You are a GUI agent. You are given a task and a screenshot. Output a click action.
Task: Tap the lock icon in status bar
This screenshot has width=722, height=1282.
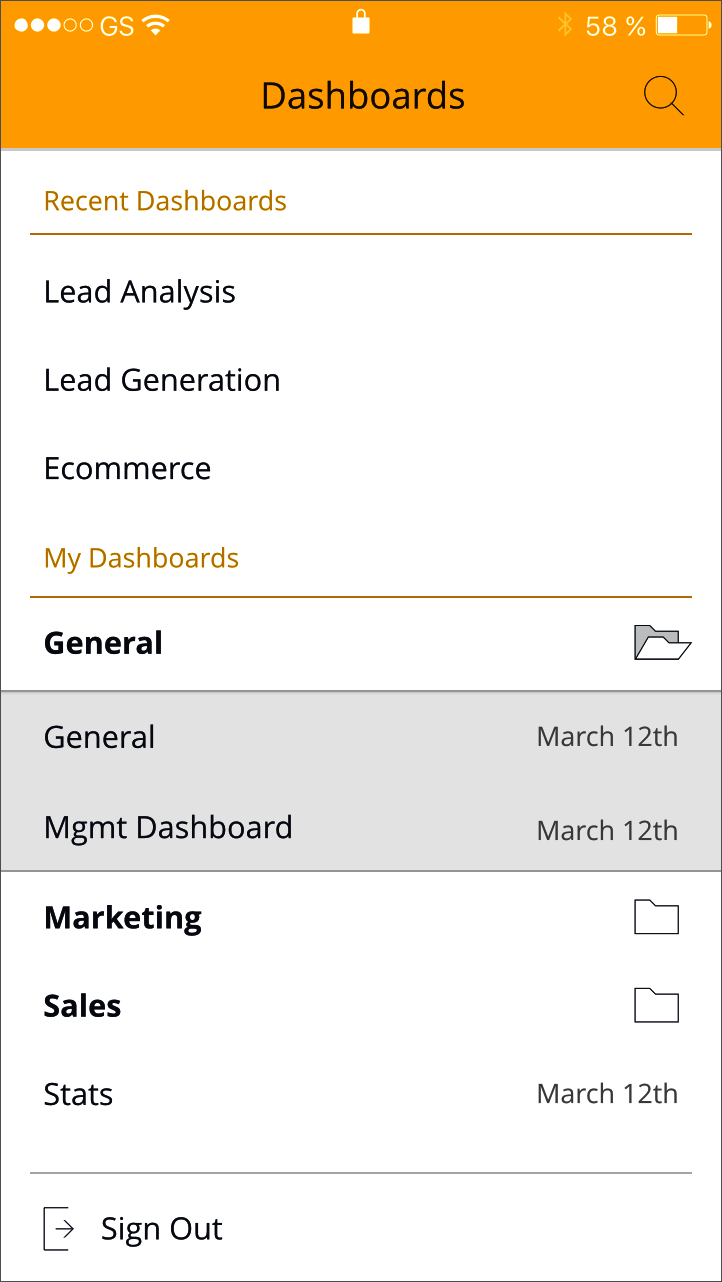point(361,23)
